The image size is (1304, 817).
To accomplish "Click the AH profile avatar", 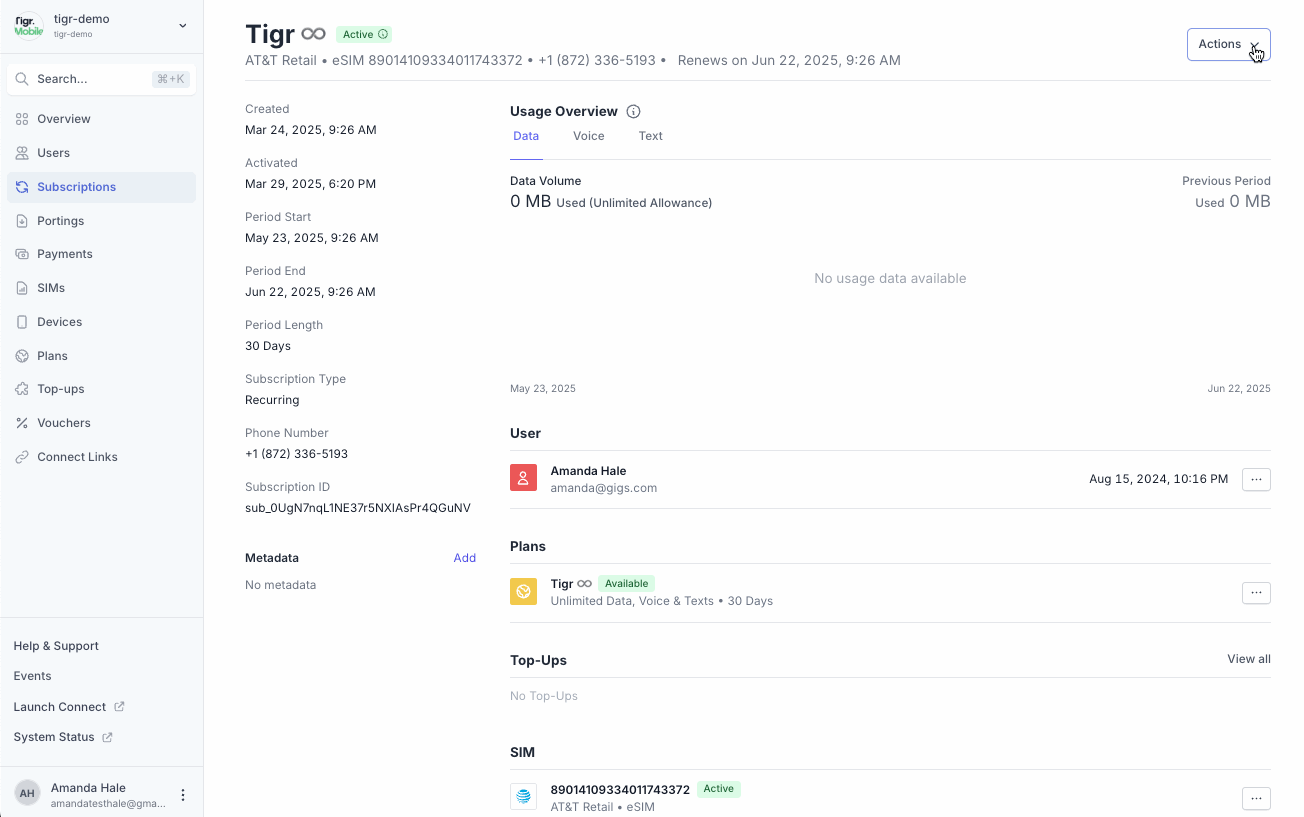I will [x=27, y=794].
